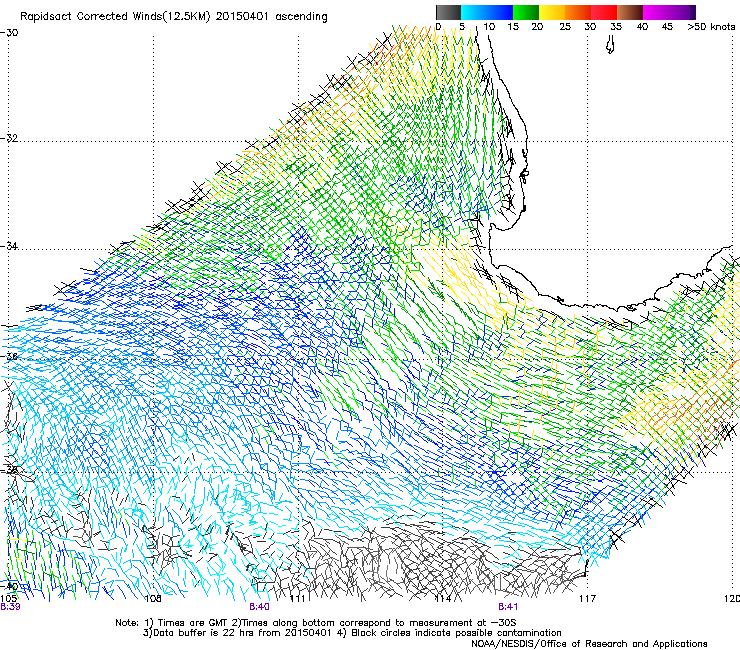Screen dimensions: 740x650
Task: Click the yellow 20-25 knots legend band
Action: coord(552,12)
